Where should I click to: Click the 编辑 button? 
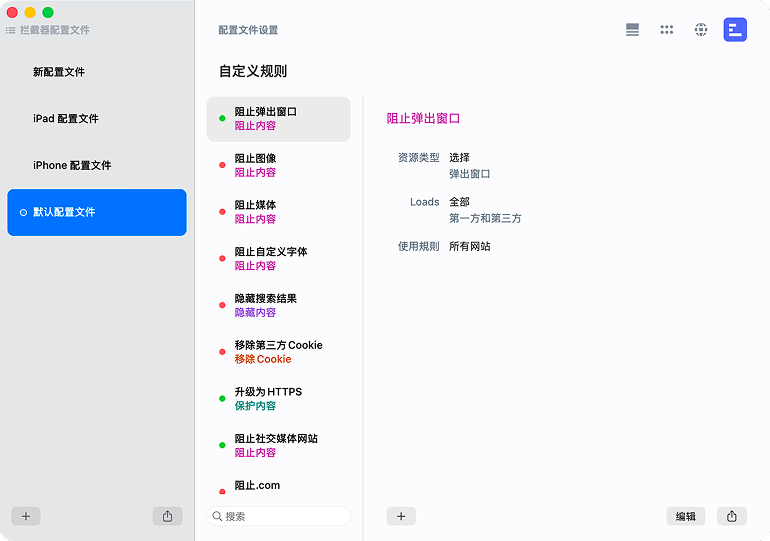[686, 516]
